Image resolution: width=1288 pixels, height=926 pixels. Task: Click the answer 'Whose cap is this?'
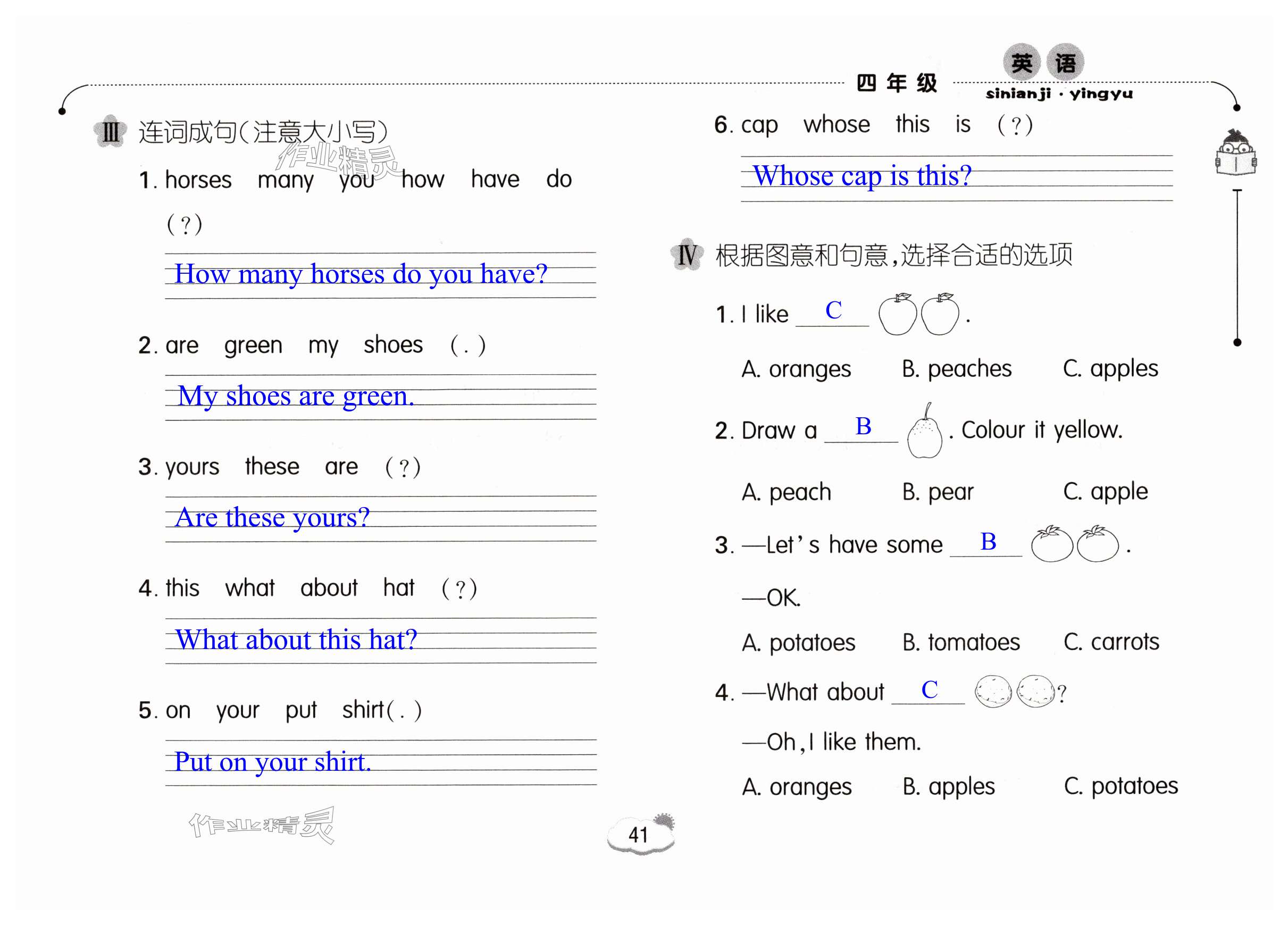(x=862, y=176)
